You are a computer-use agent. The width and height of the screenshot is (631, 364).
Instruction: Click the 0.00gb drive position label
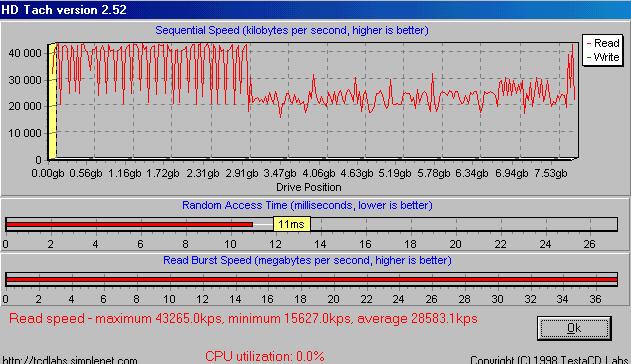point(47,173)
